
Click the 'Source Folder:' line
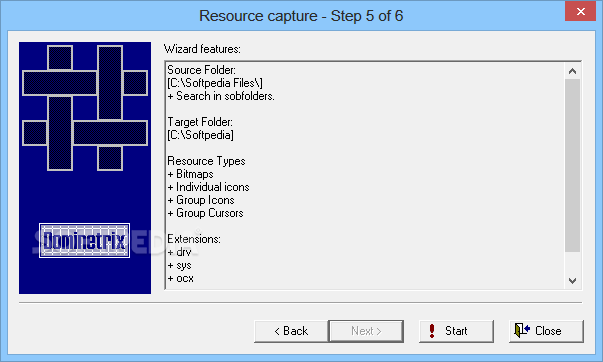tap(202, 70)
